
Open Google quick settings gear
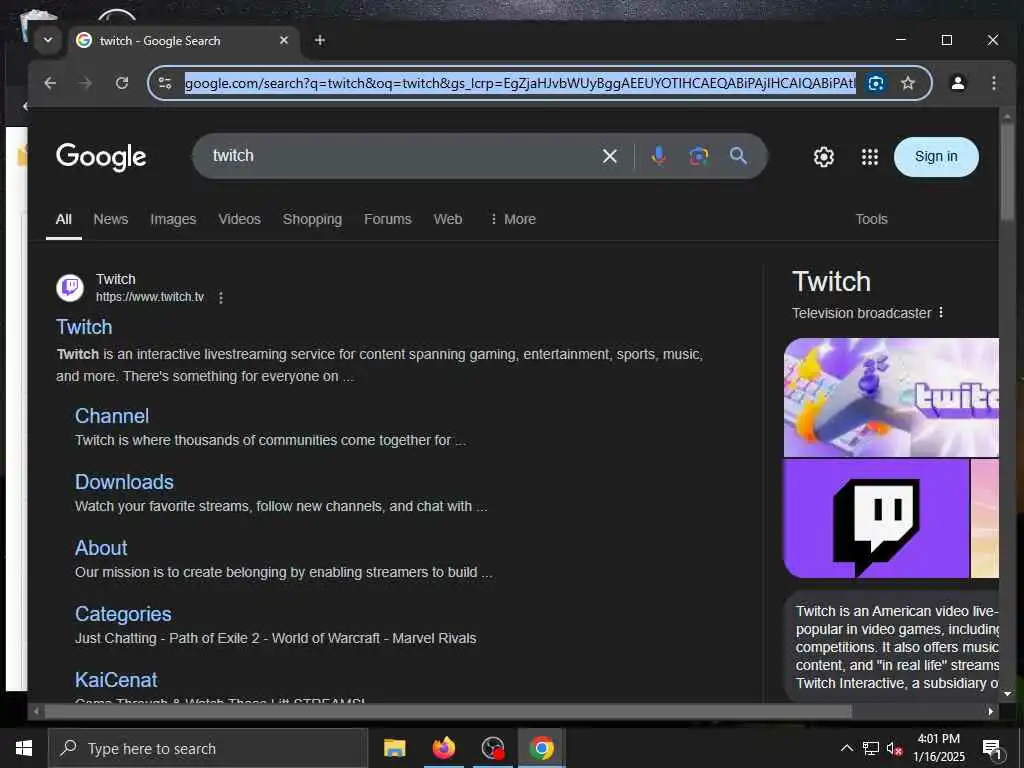[824, 157]
